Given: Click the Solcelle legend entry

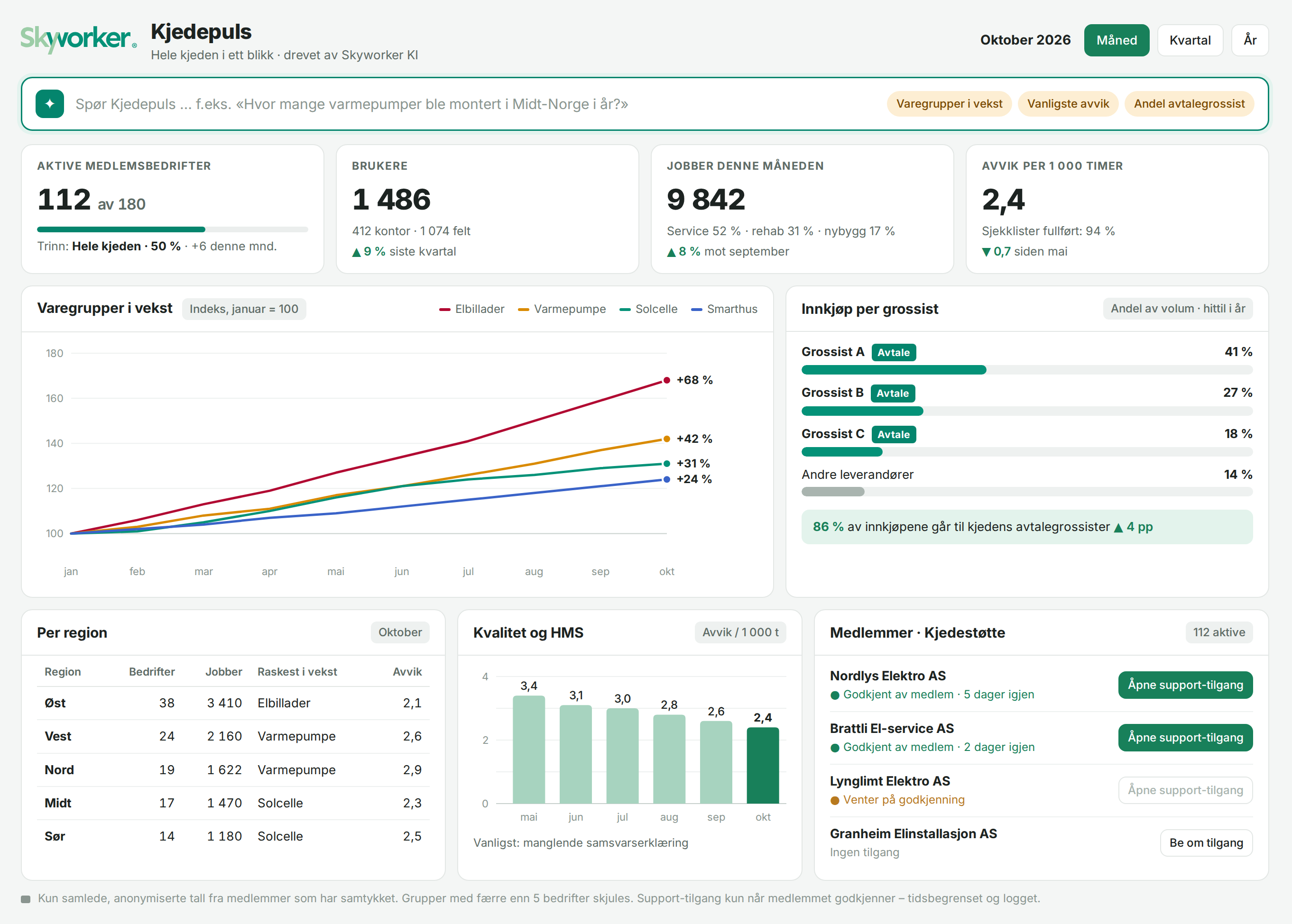Looking at the screenshot, I should point(648,309).
